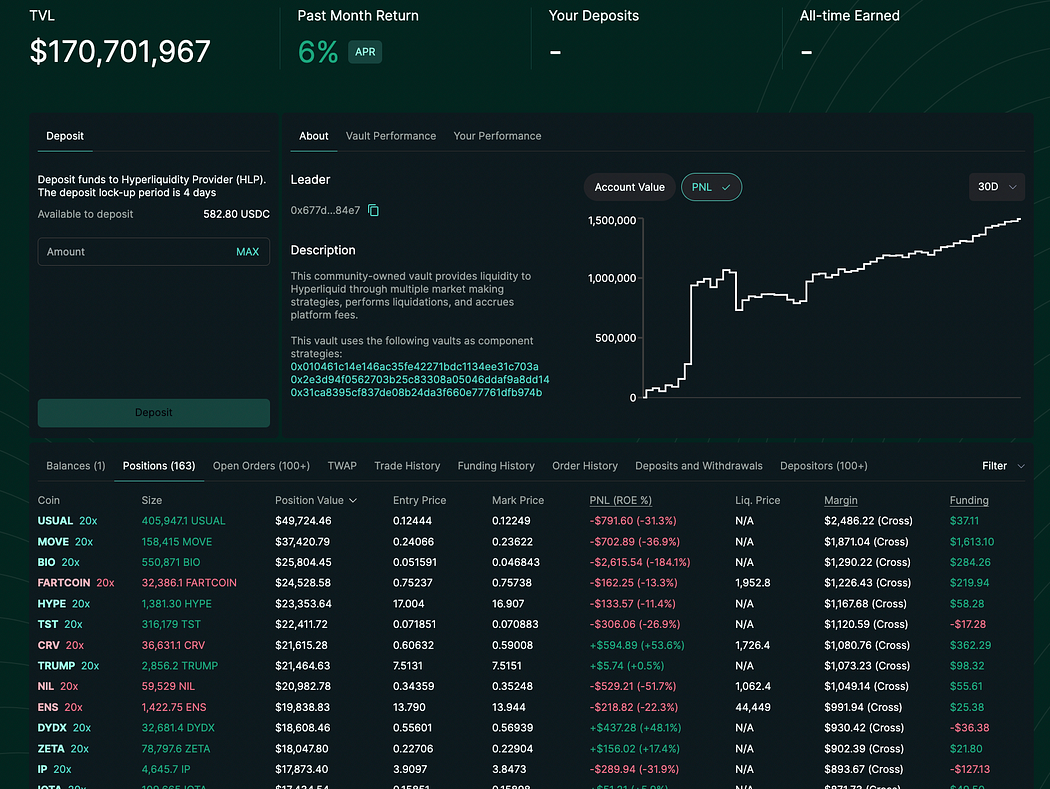Screen dimensions: 1050x789
Task: Click FARTCOIN position value $24,528.58
Action: pyautogui.click(x=303, y=583)
